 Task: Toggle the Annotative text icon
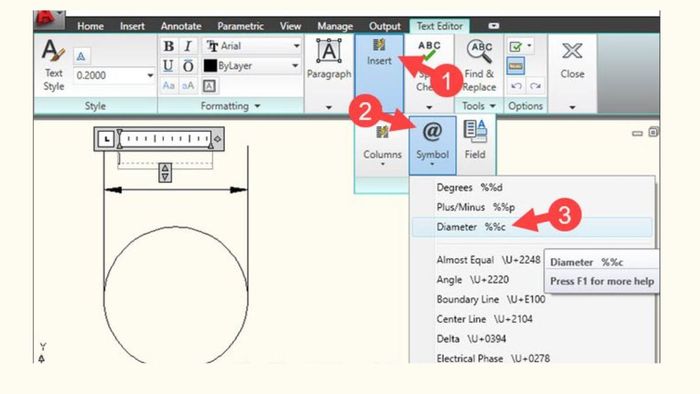tap(81, 56)
